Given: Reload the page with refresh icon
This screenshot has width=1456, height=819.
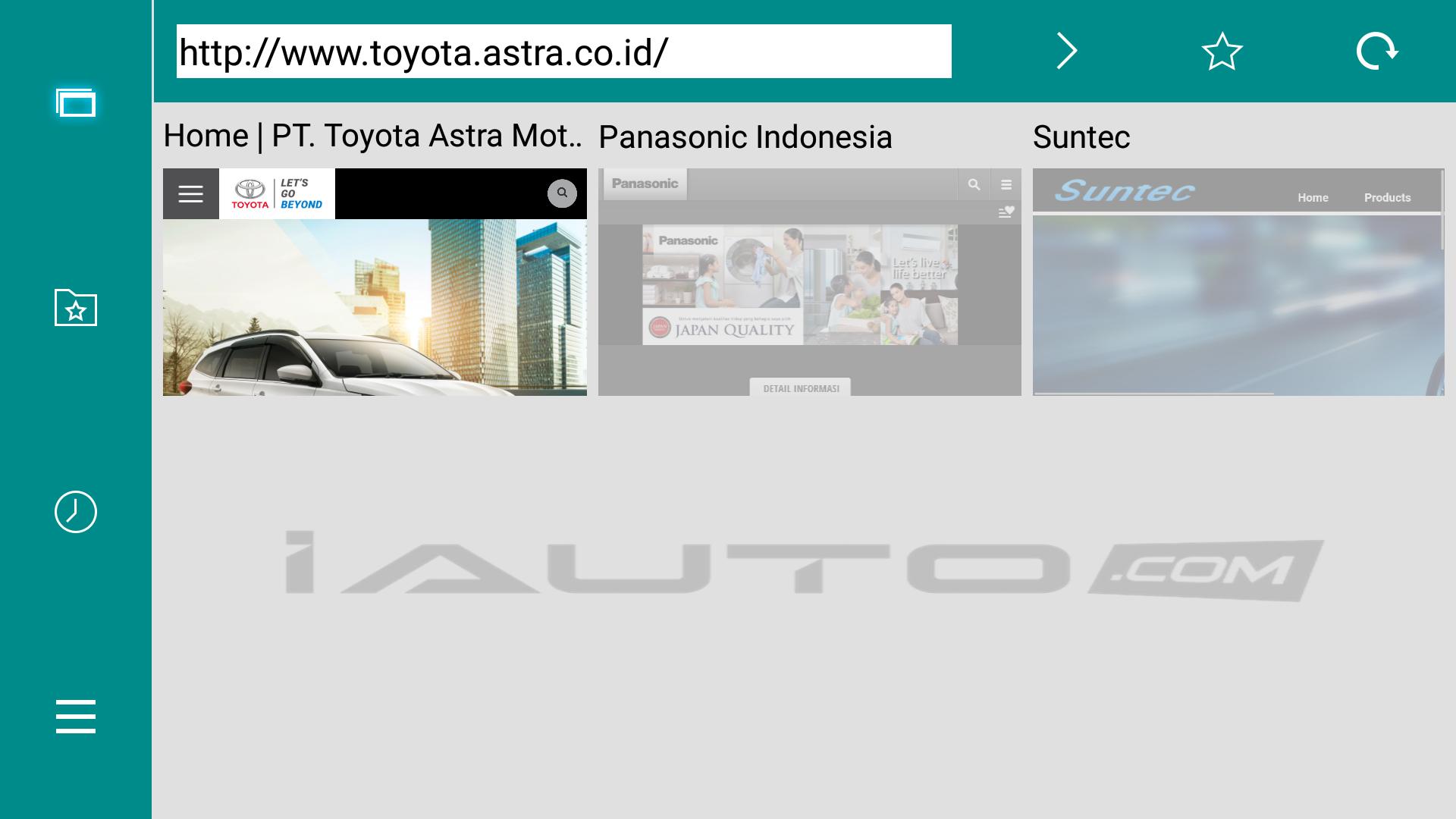Looking at the screenshot, I should [x=1377, y=51].
